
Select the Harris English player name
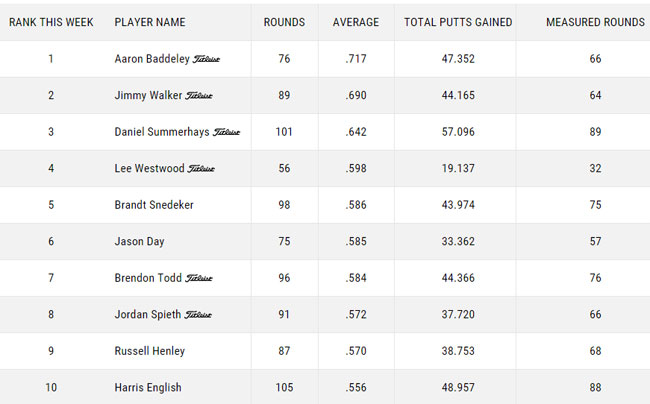pos(148,387)
